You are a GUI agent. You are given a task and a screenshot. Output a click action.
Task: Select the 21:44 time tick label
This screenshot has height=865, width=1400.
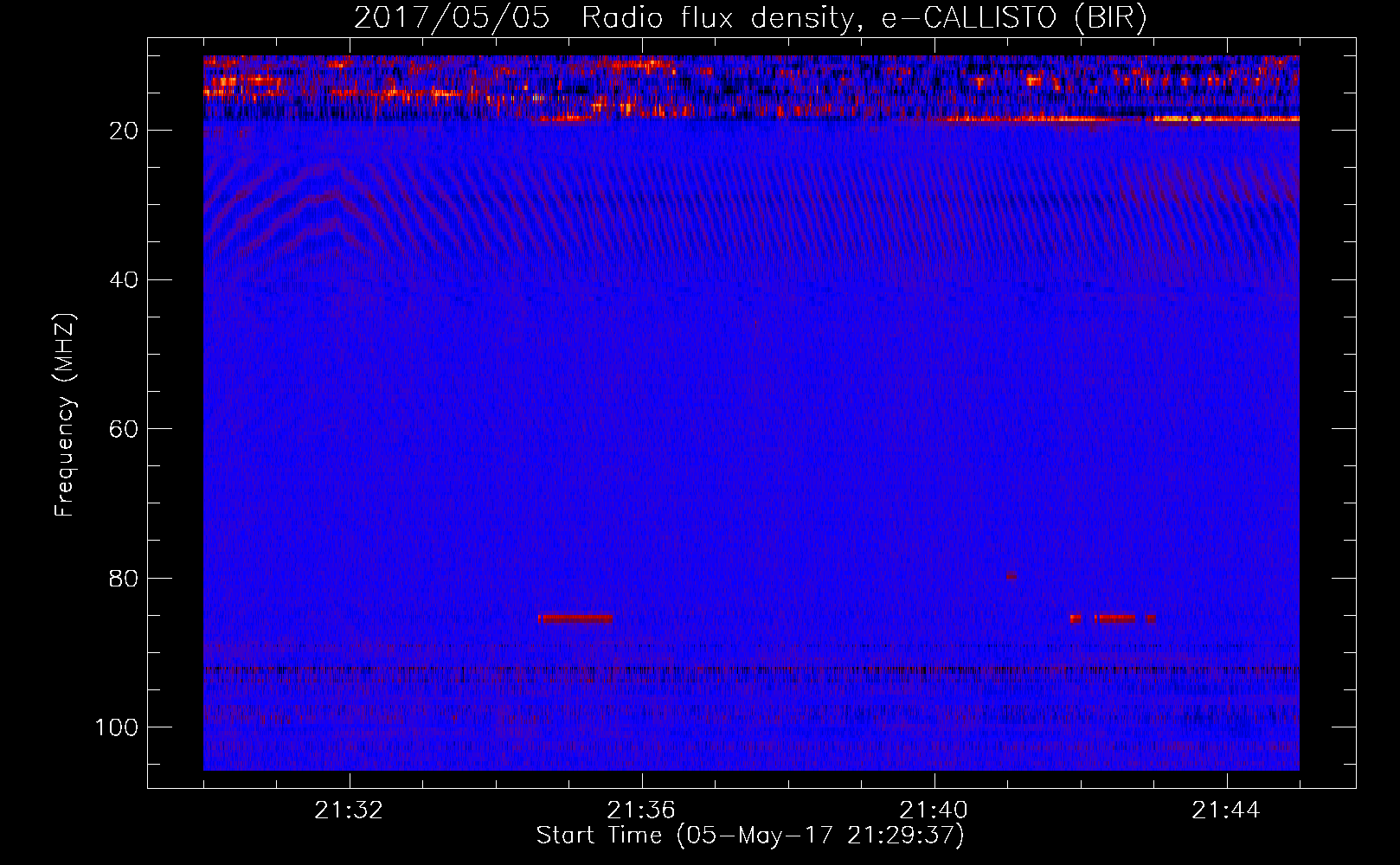point(1226,811)
